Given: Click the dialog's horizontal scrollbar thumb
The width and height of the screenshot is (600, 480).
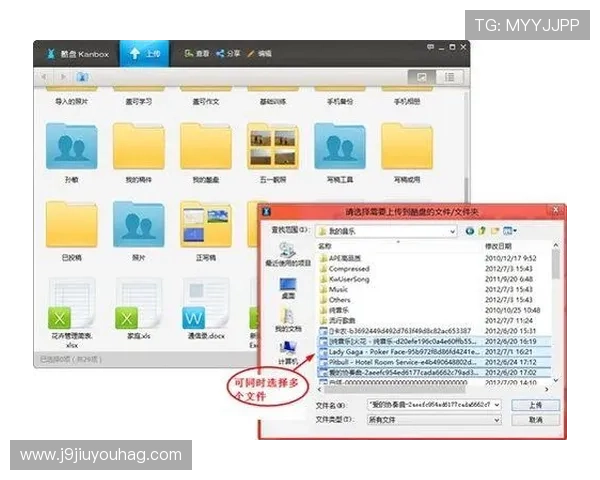Looking at the screenshot, I should 395,389.
